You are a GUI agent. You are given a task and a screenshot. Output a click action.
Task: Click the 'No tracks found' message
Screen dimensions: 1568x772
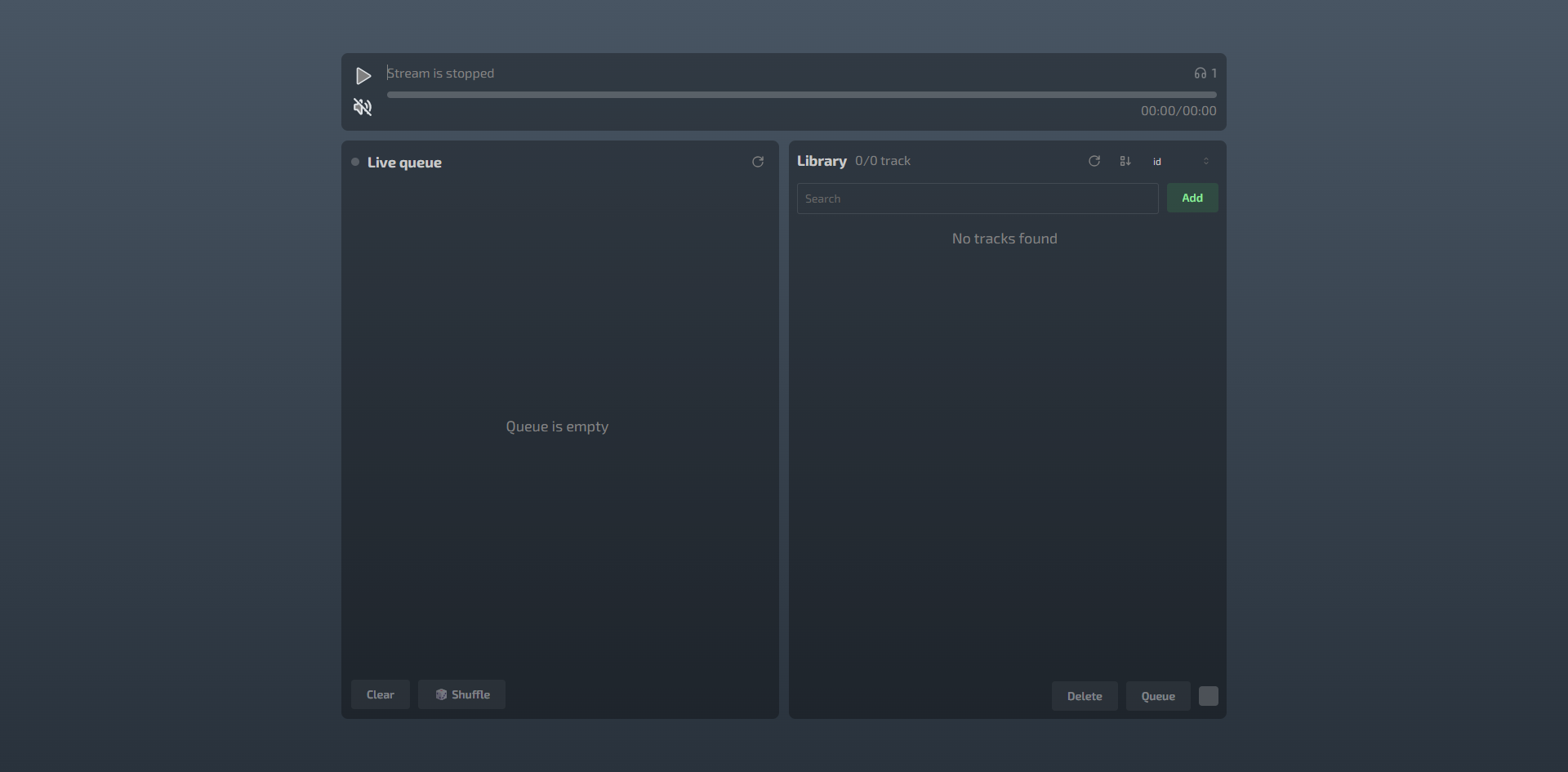[x=1004, y=239]
